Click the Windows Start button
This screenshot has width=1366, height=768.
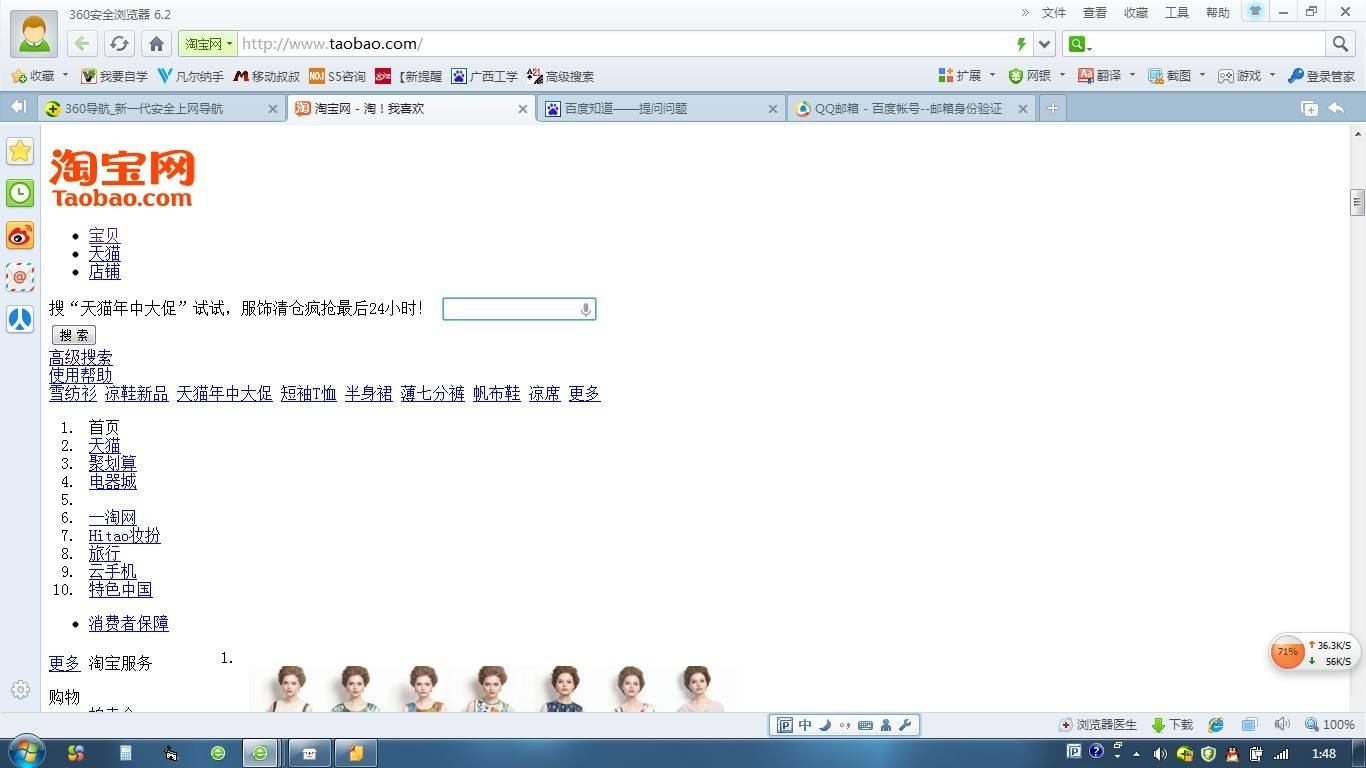coord(26,753)
